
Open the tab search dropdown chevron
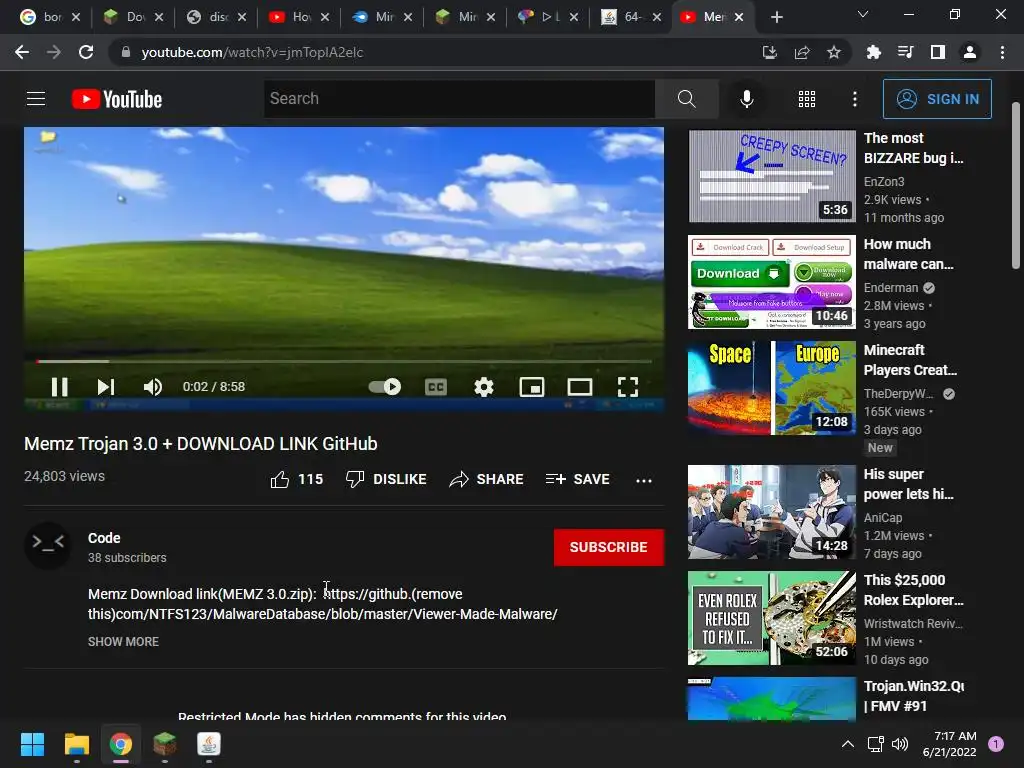coord(863,14)
